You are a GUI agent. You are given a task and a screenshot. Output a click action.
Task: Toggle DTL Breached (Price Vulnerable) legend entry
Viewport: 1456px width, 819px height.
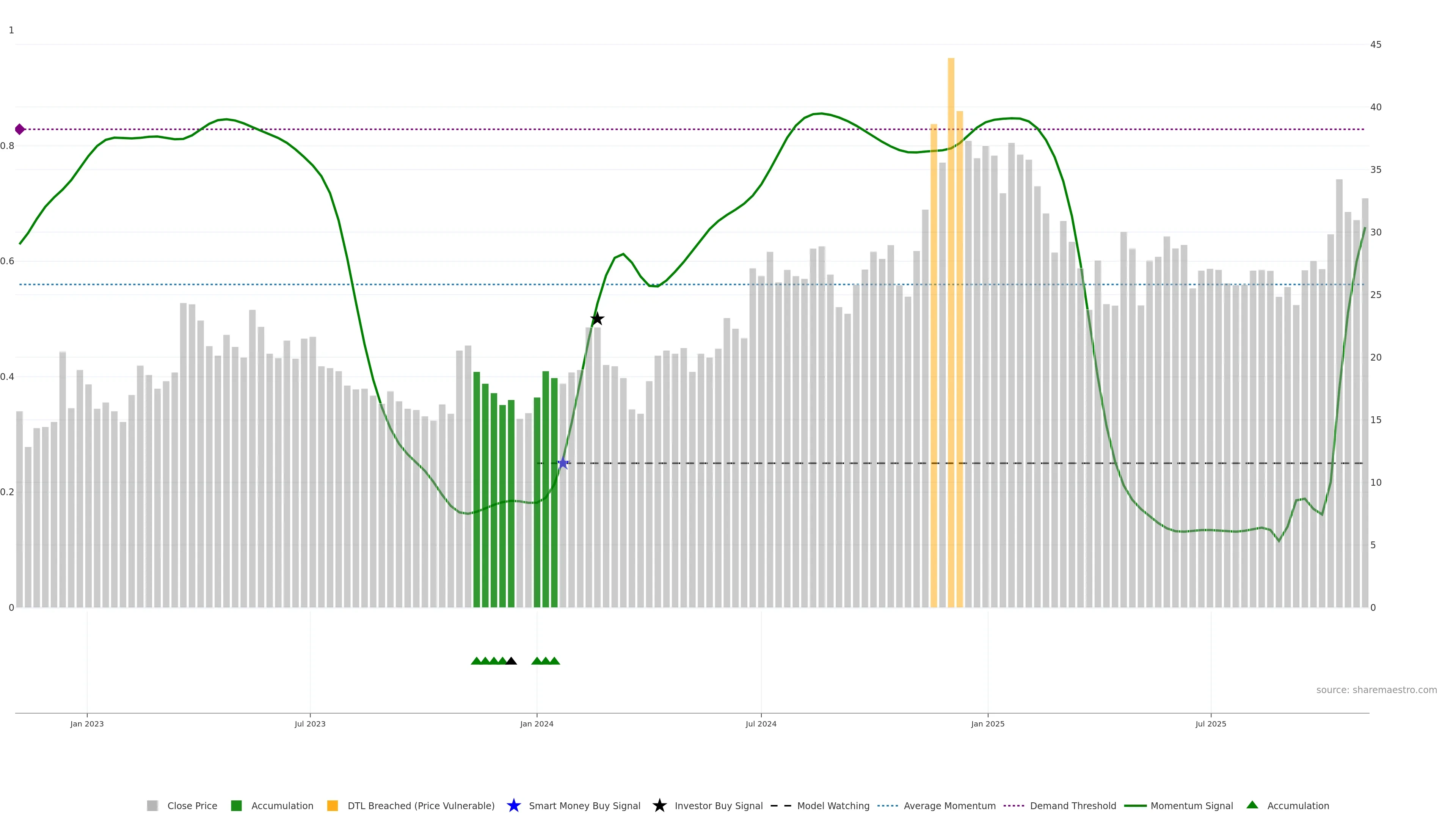point(420,805)
